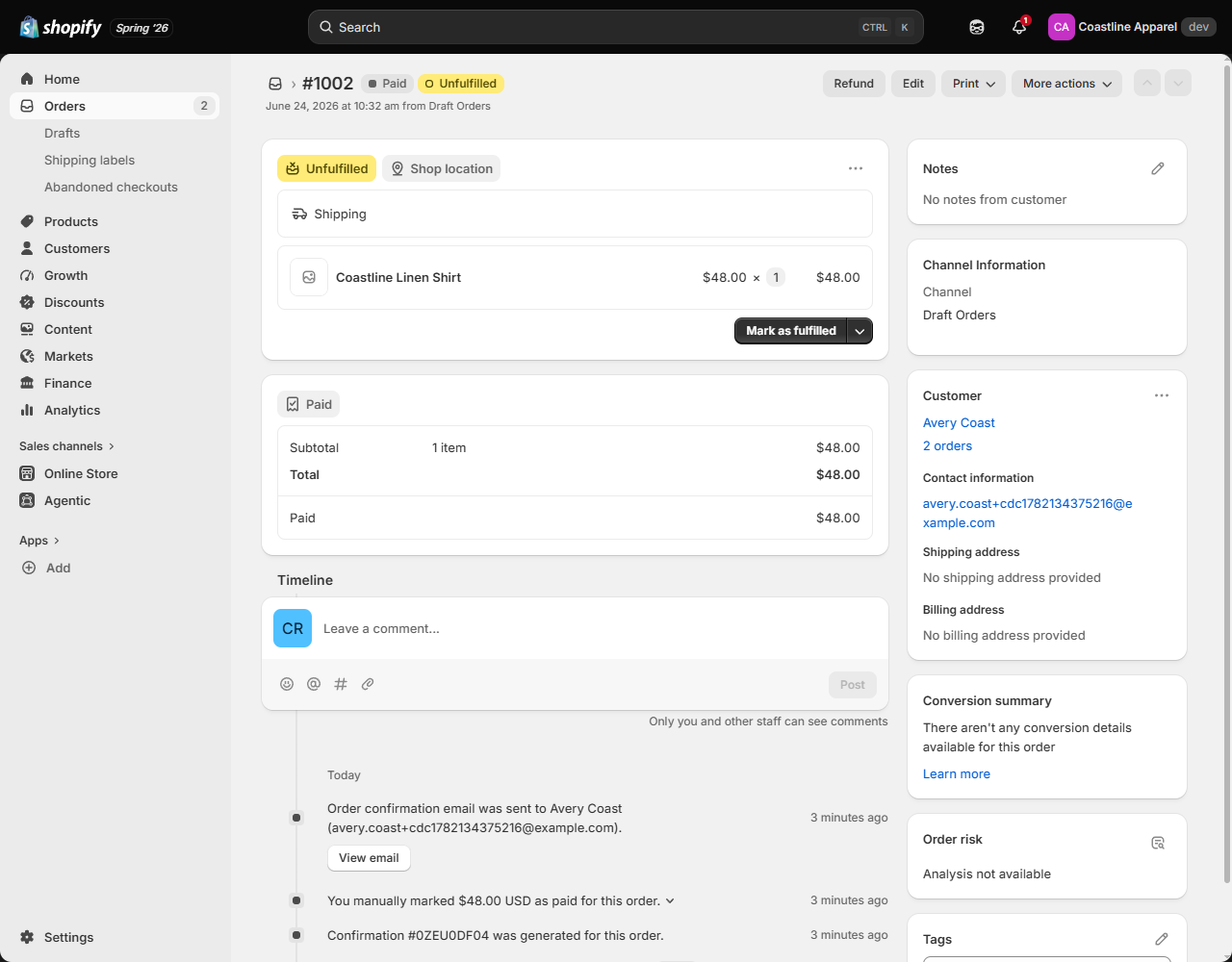Open Learn more conversion link
1232x962 pixels.
point(956,773)
